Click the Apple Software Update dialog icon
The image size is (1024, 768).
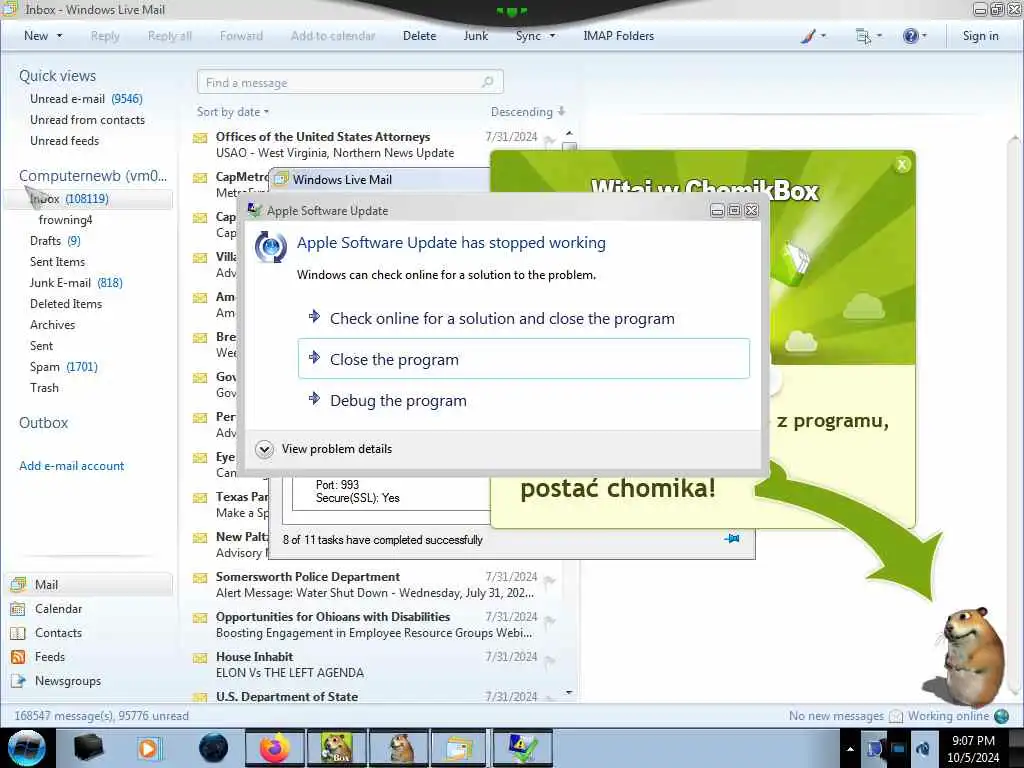click(270, 247)
